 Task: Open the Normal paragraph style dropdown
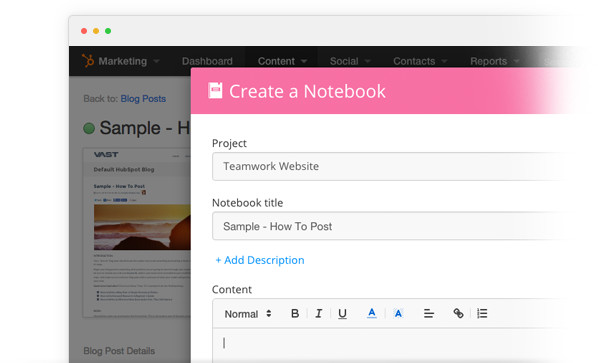248,314
